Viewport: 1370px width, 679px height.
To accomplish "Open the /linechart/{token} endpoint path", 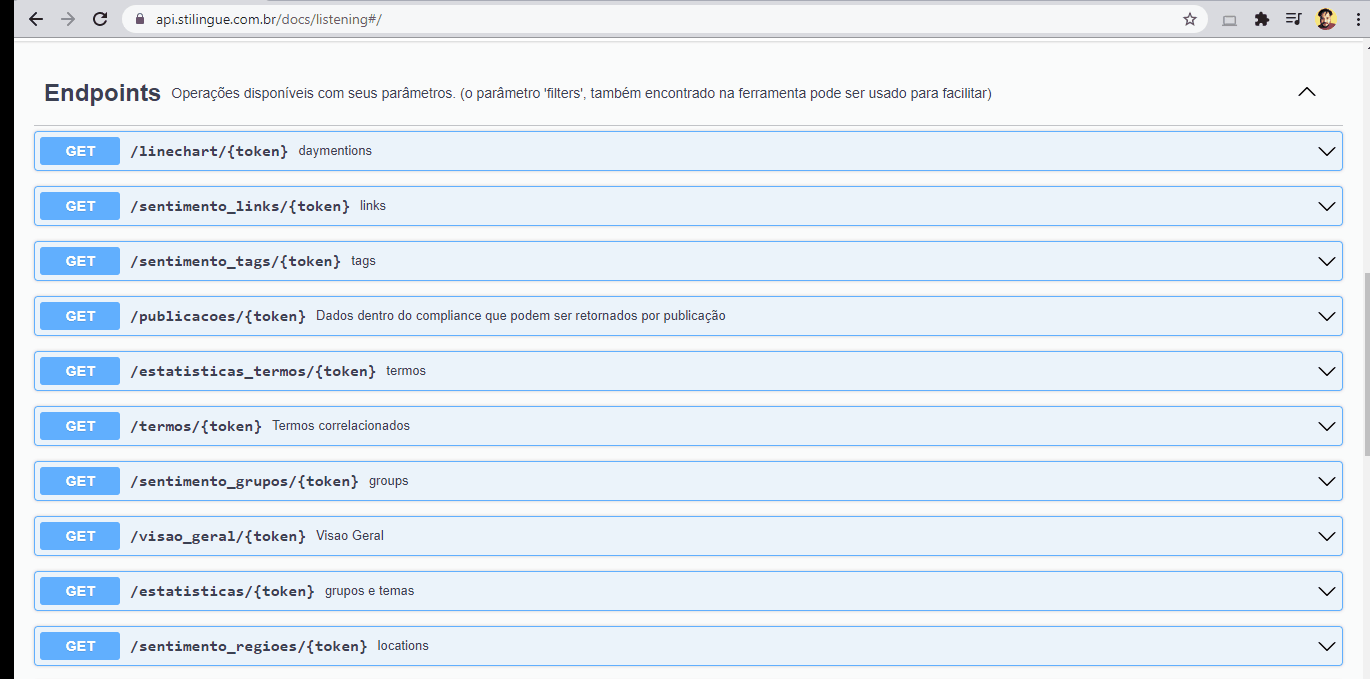I will click(209, 151).
